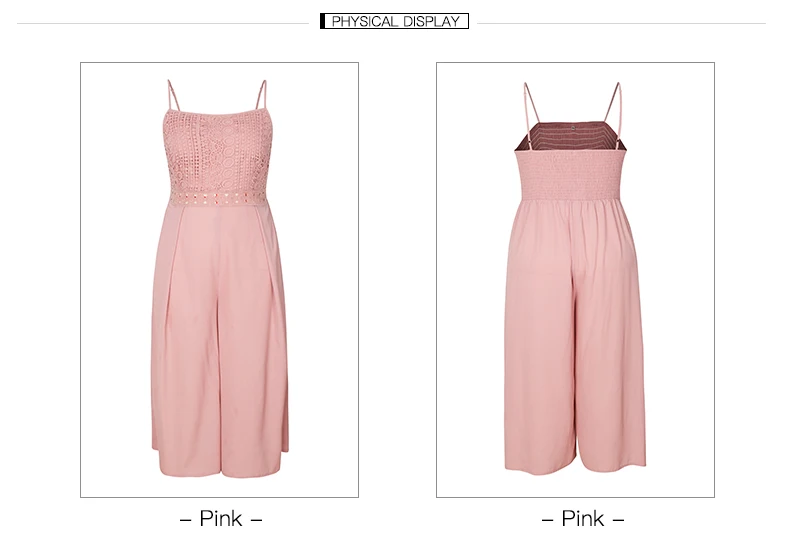
Task: Select the Pink caption under front view
Action: [221, 519]
